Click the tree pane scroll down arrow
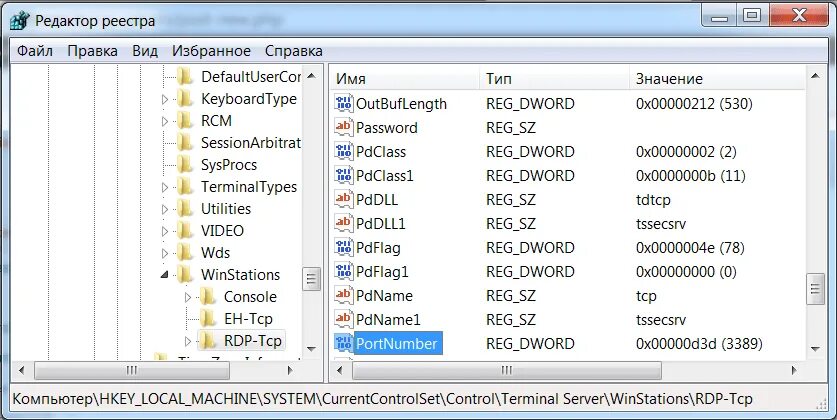Image resolution: width=837 pixels, height=420 pixels. point(311,349)
